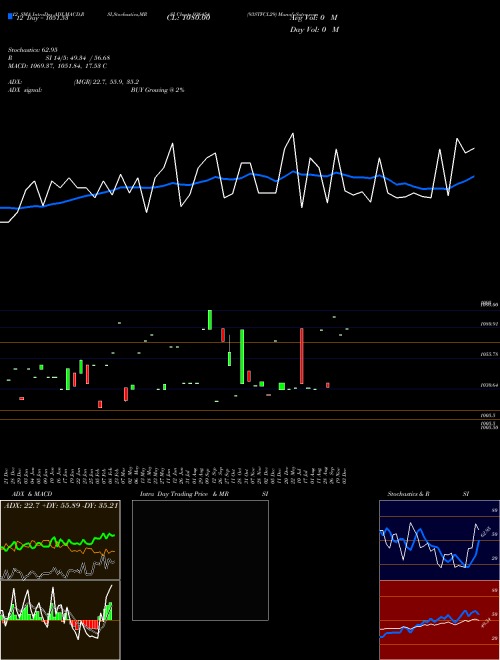Open the blue-background Stochastics chart panel
500x660 pixels.
pyautogui.click(x=439, y=540)
